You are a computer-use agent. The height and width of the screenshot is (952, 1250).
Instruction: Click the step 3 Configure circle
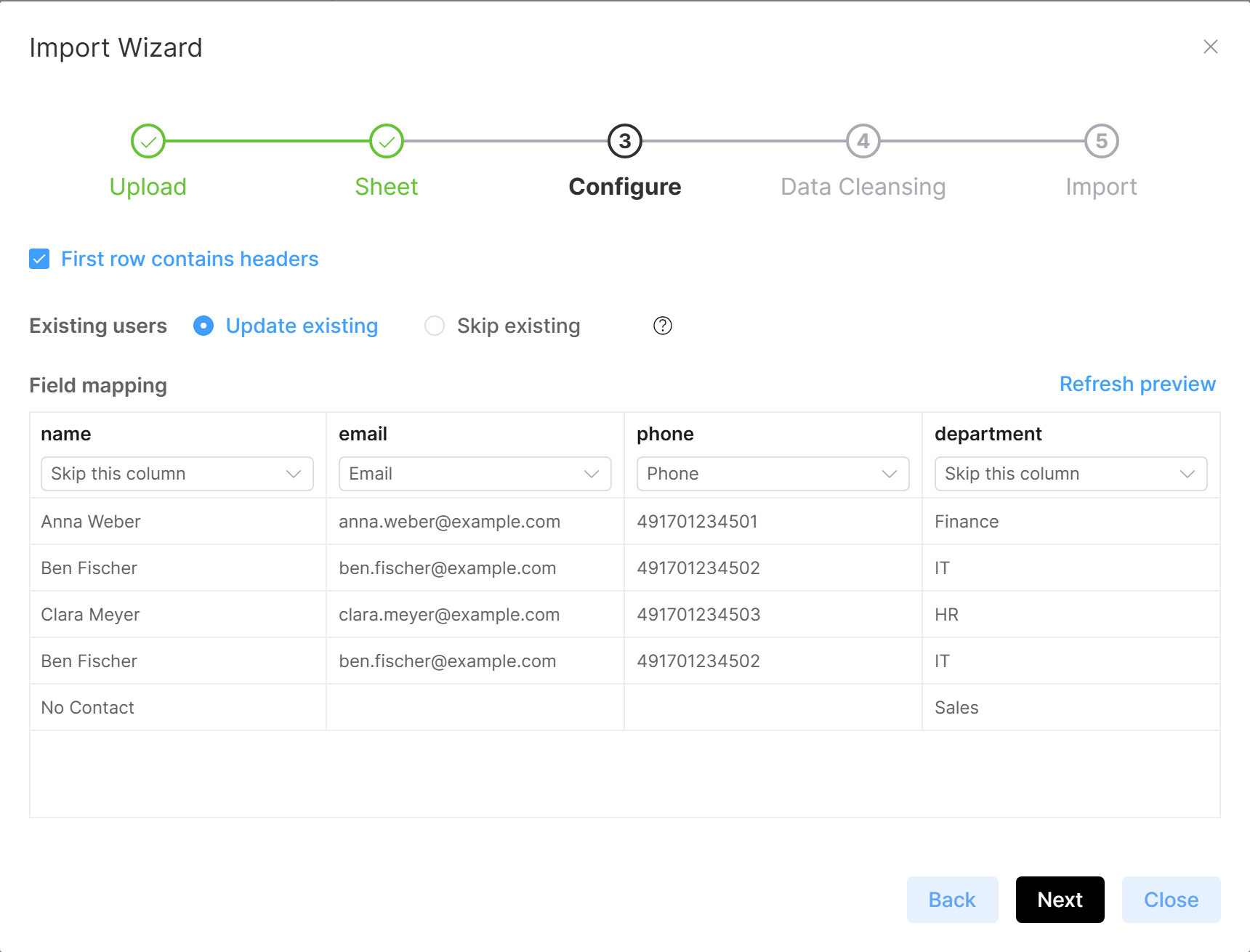pyautogui.click(x=625, y=141)
